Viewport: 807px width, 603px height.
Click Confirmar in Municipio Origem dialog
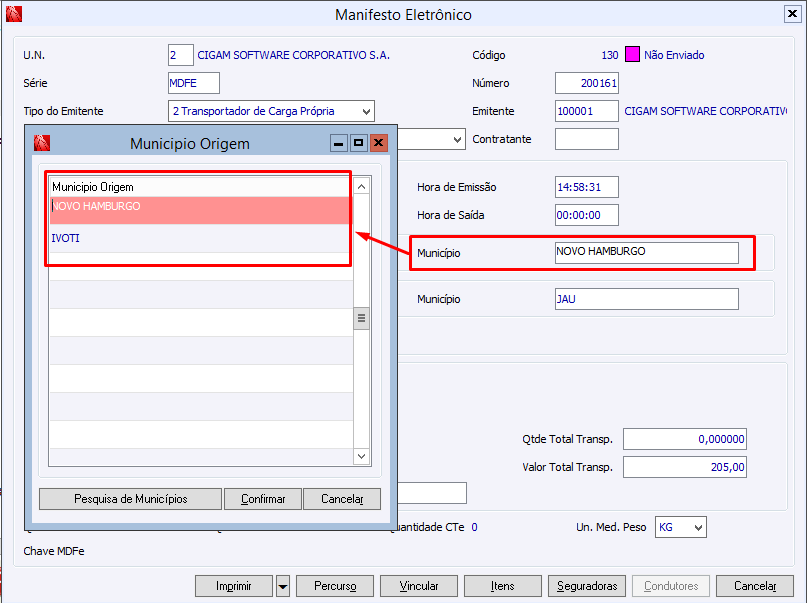263,499
